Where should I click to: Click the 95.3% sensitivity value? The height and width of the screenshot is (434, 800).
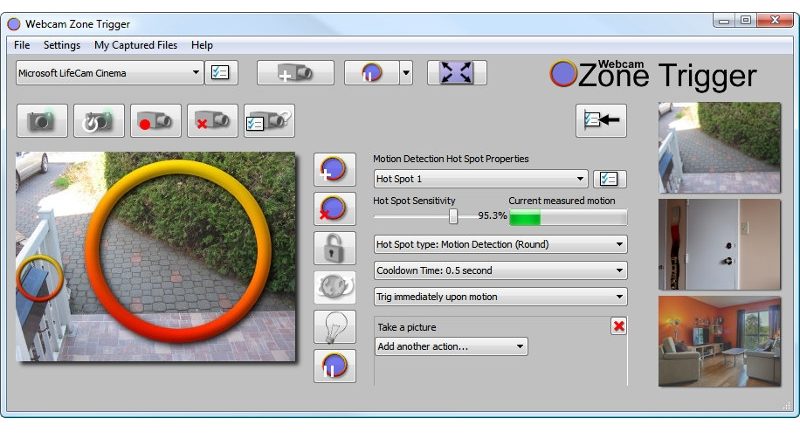pyautogui.click(x=492, y=216)
